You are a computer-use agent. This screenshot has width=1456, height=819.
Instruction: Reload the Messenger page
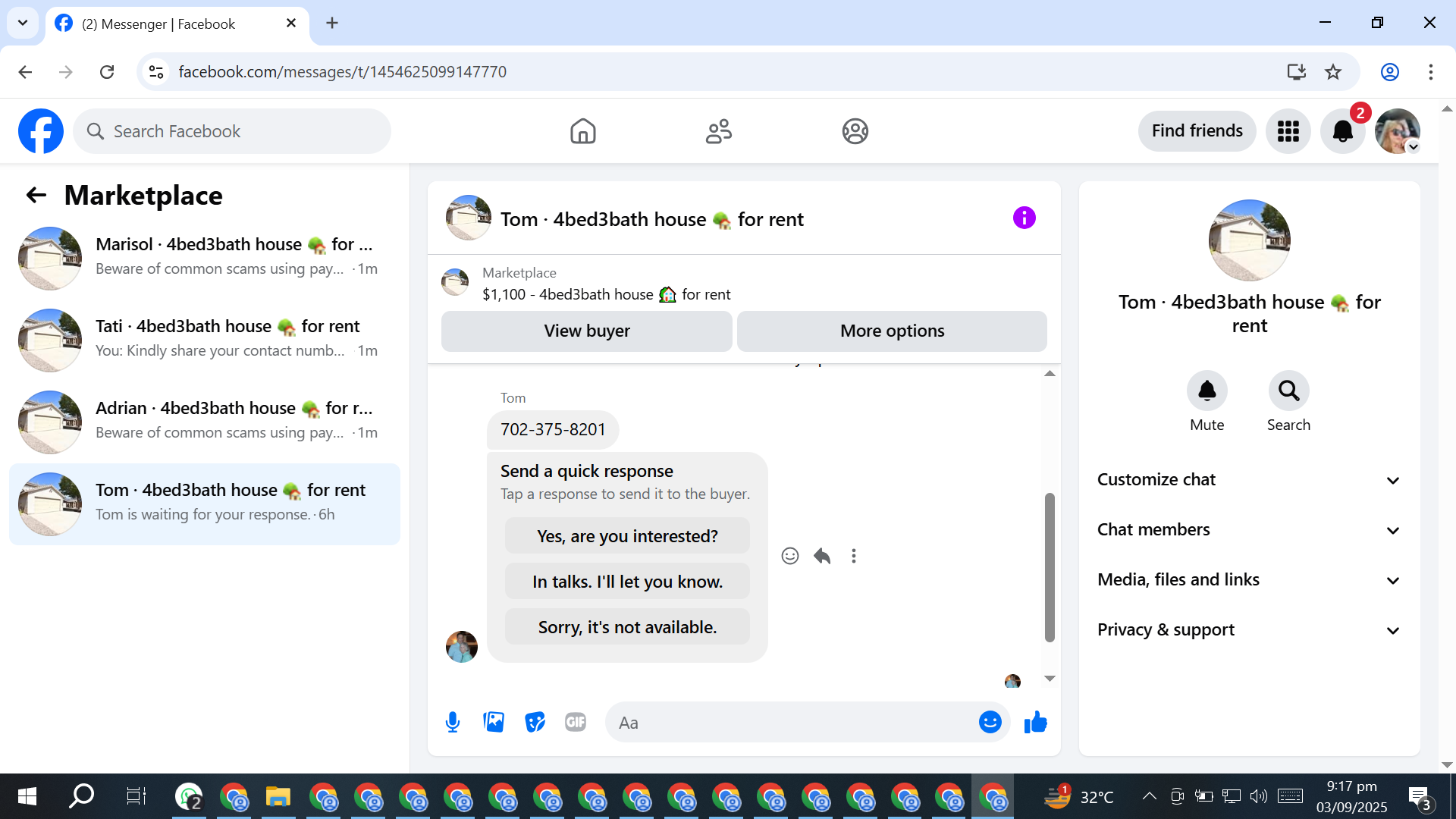[107, 72]
